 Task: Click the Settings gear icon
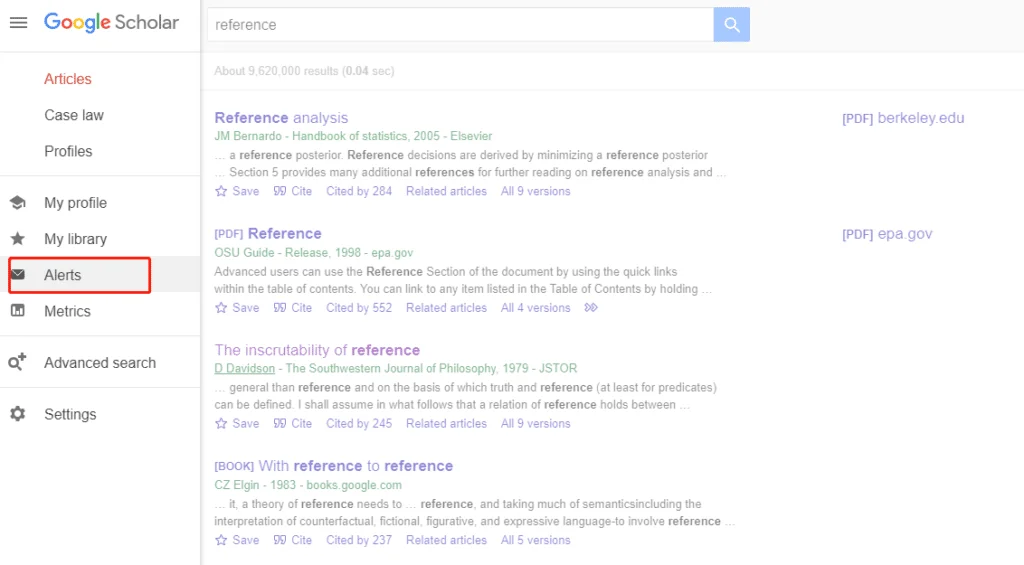pos(18,413)
